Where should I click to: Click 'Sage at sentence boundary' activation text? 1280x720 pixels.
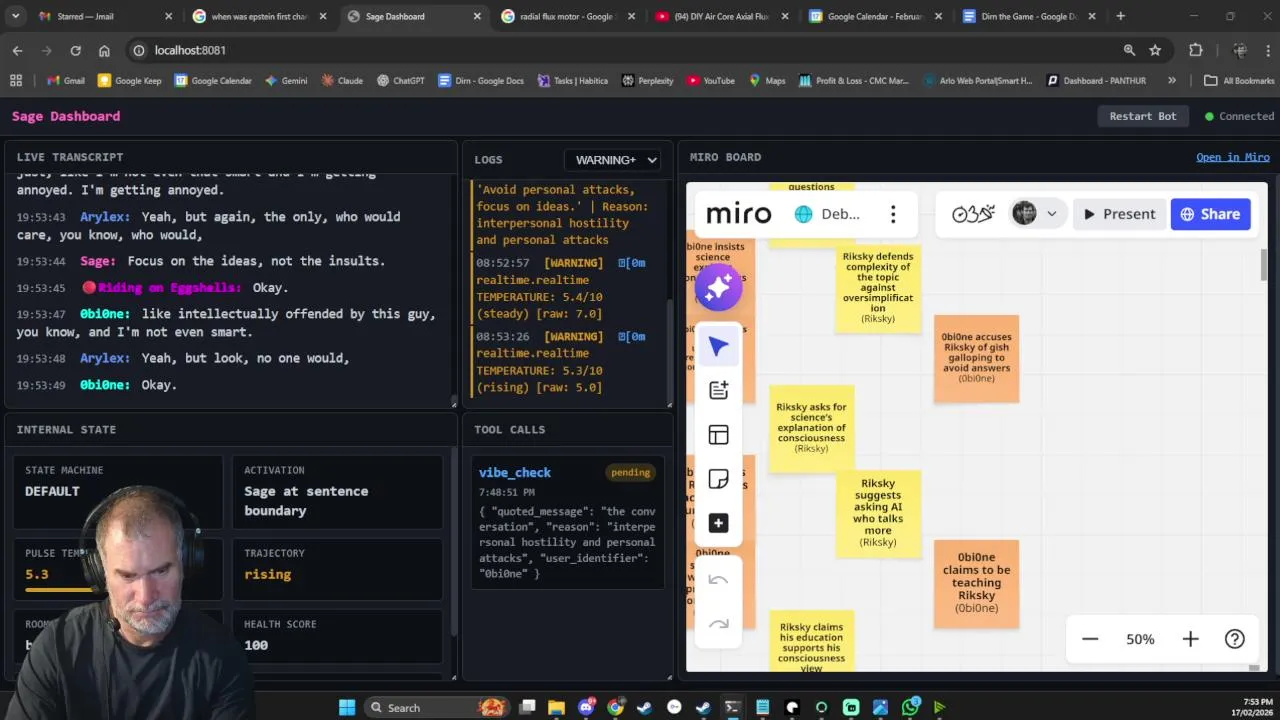[306, 500]
